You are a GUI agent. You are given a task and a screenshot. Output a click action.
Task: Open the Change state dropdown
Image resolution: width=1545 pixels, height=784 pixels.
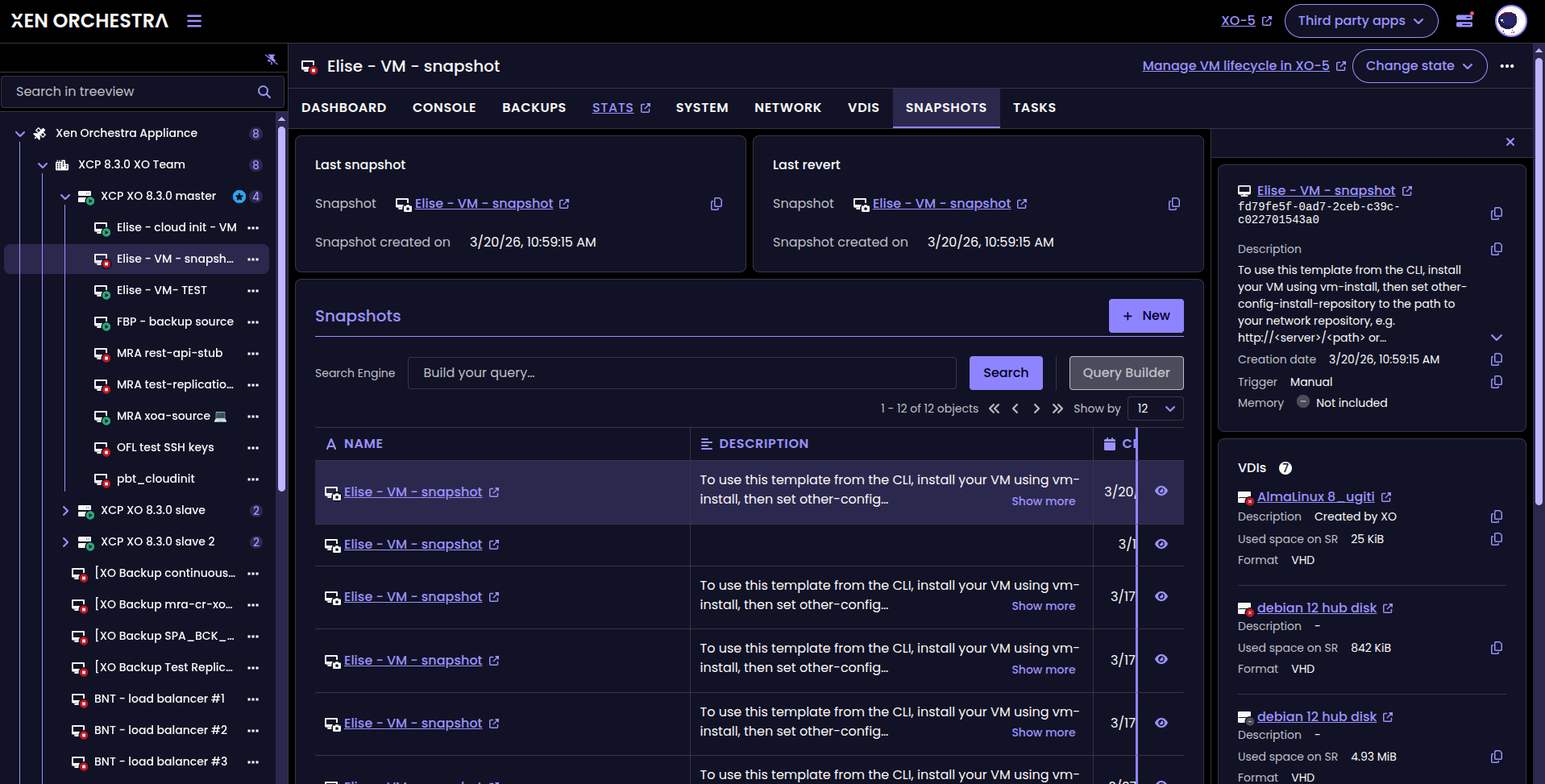point(1418,66)
